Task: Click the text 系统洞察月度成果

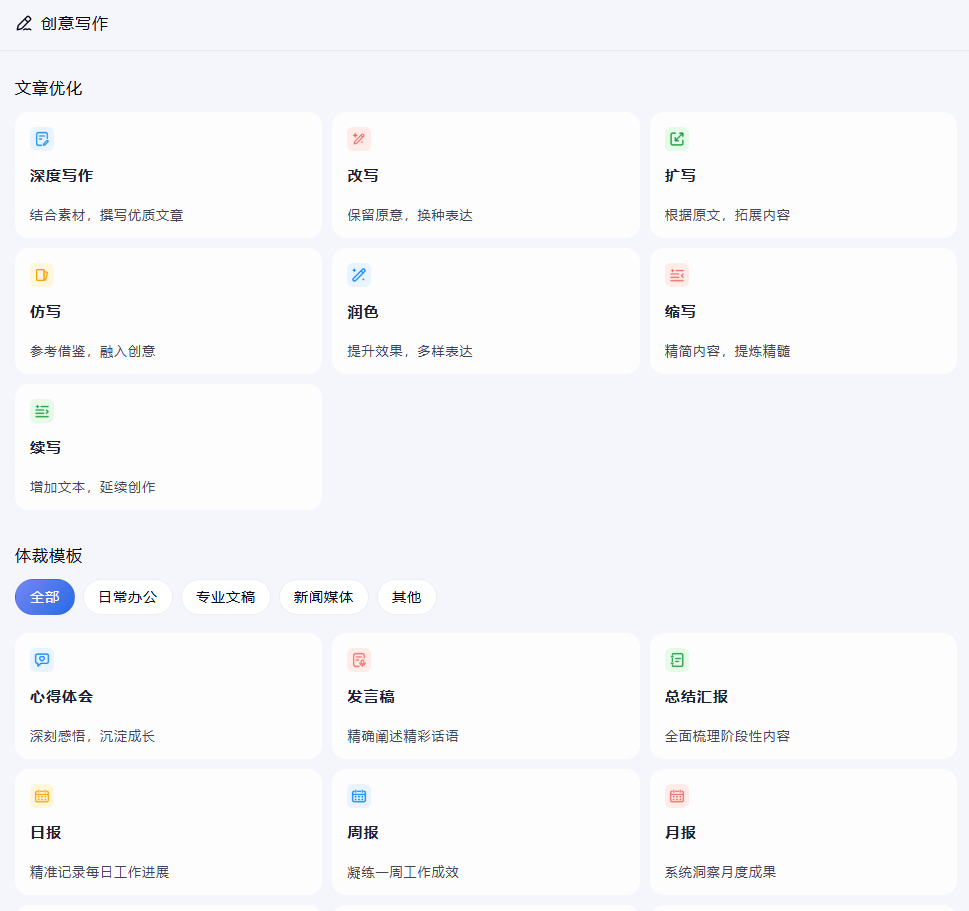Action: (721, 872)
